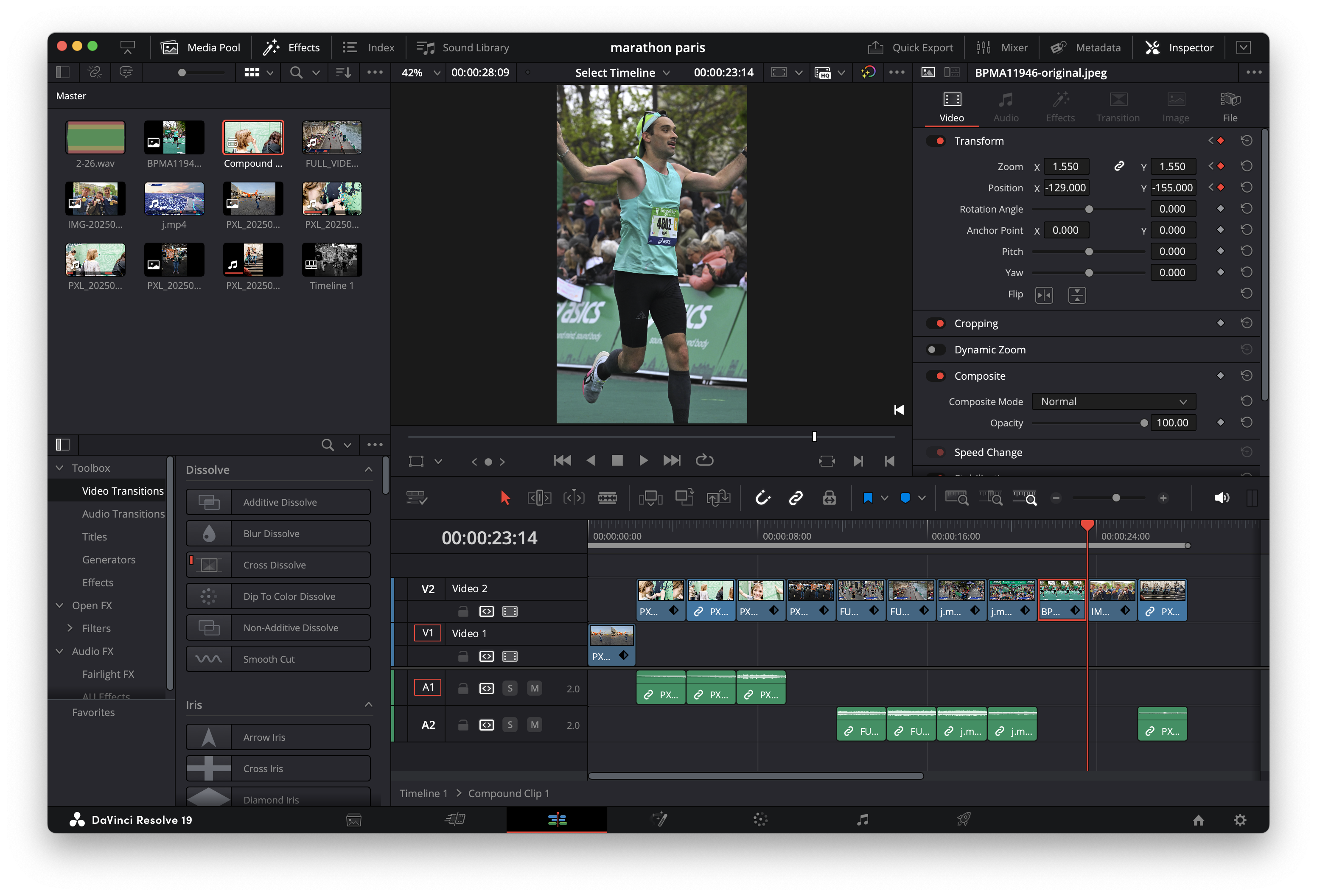Toggle the Snapping magnet icon
Image resolution: width=1317 pixels, height=896 pixels.
coord(763,498)
